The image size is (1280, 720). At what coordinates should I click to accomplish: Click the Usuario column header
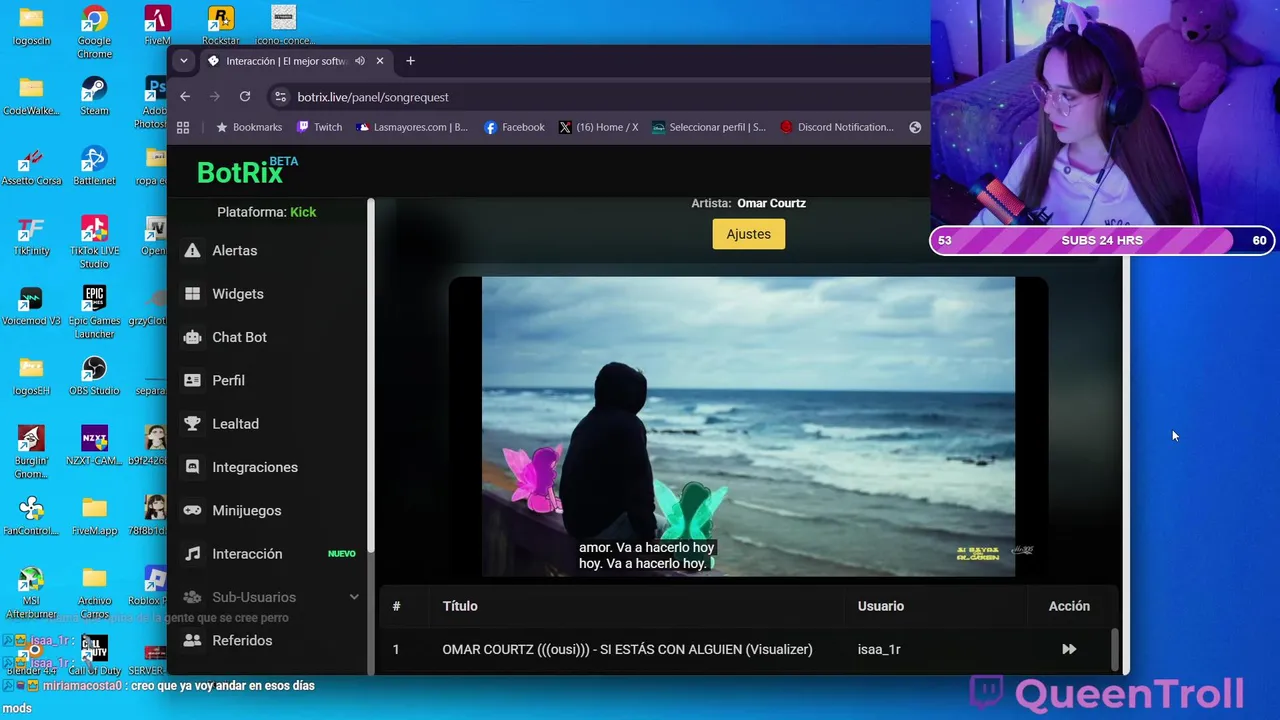(x=881, y=606)
